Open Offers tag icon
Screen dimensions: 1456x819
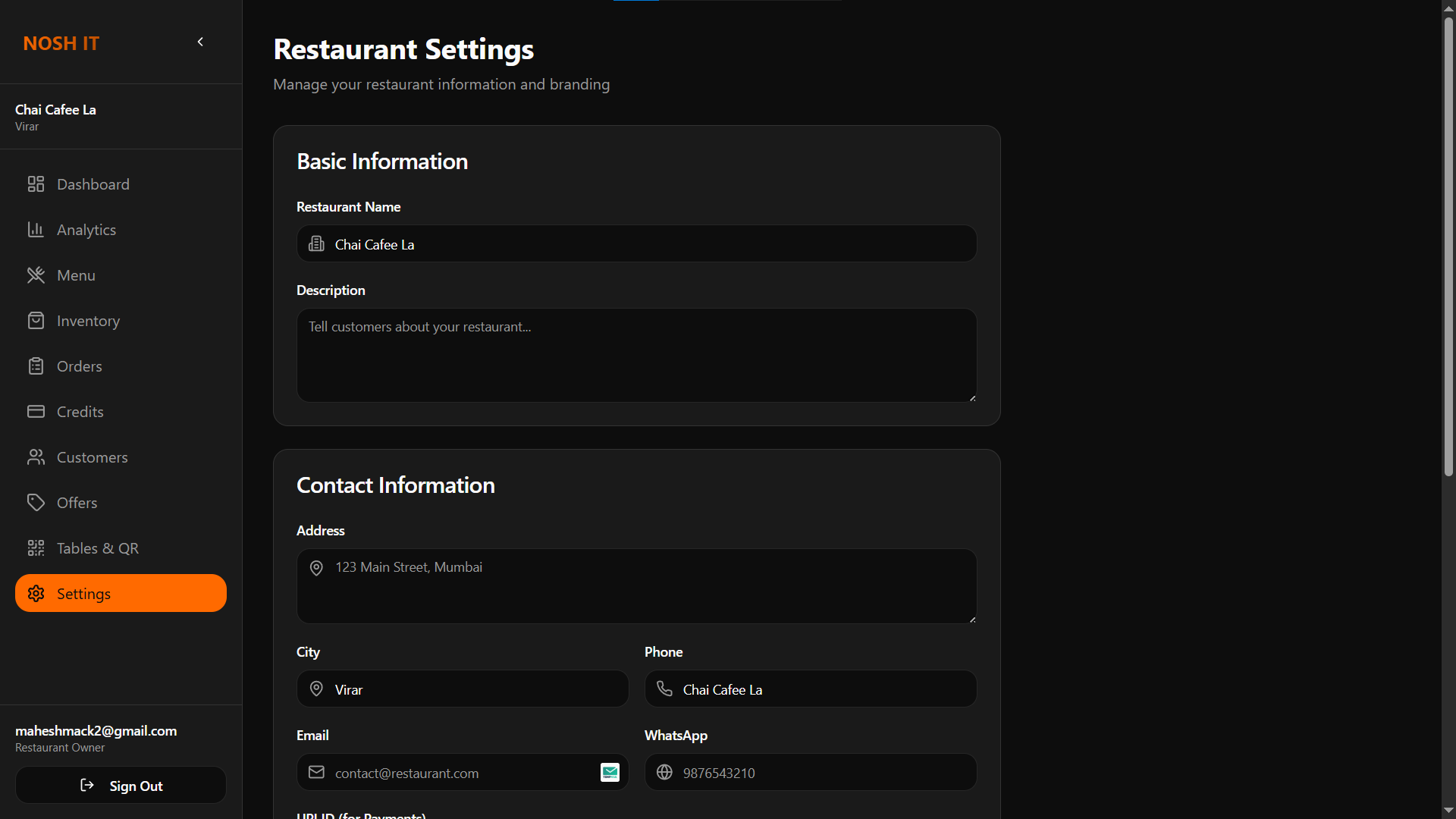[x=36, y=503]
